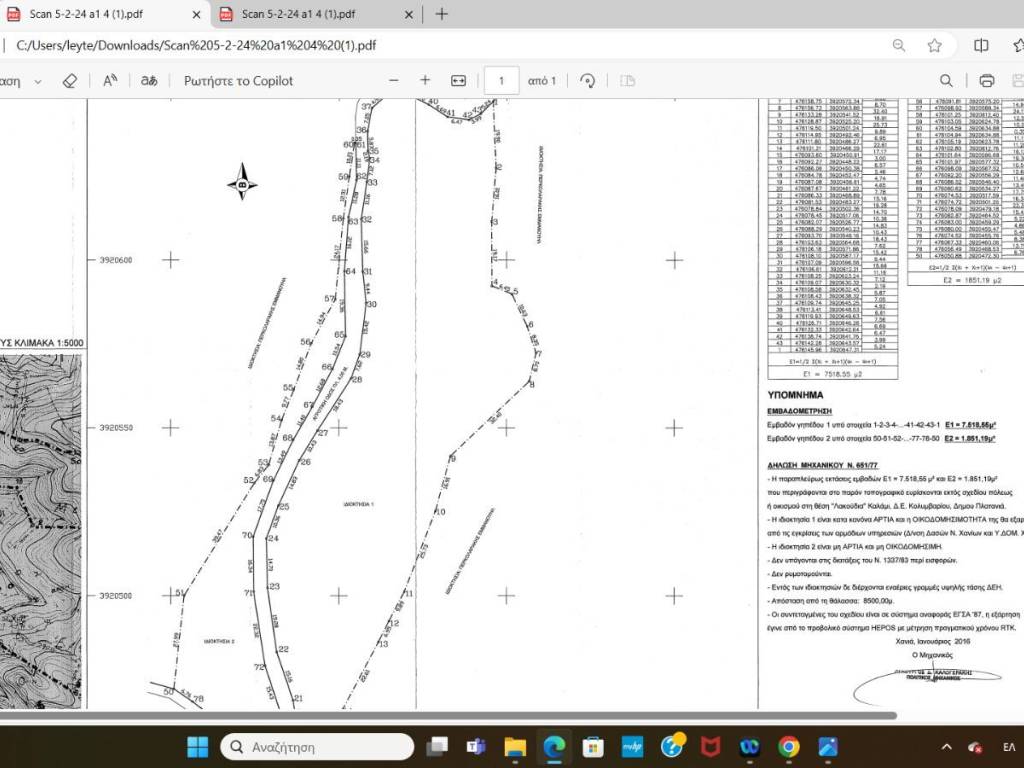Screen dimensions: 1024x768
Task: Expand the draw tool options chevron
Action: [x=38, y=81]
